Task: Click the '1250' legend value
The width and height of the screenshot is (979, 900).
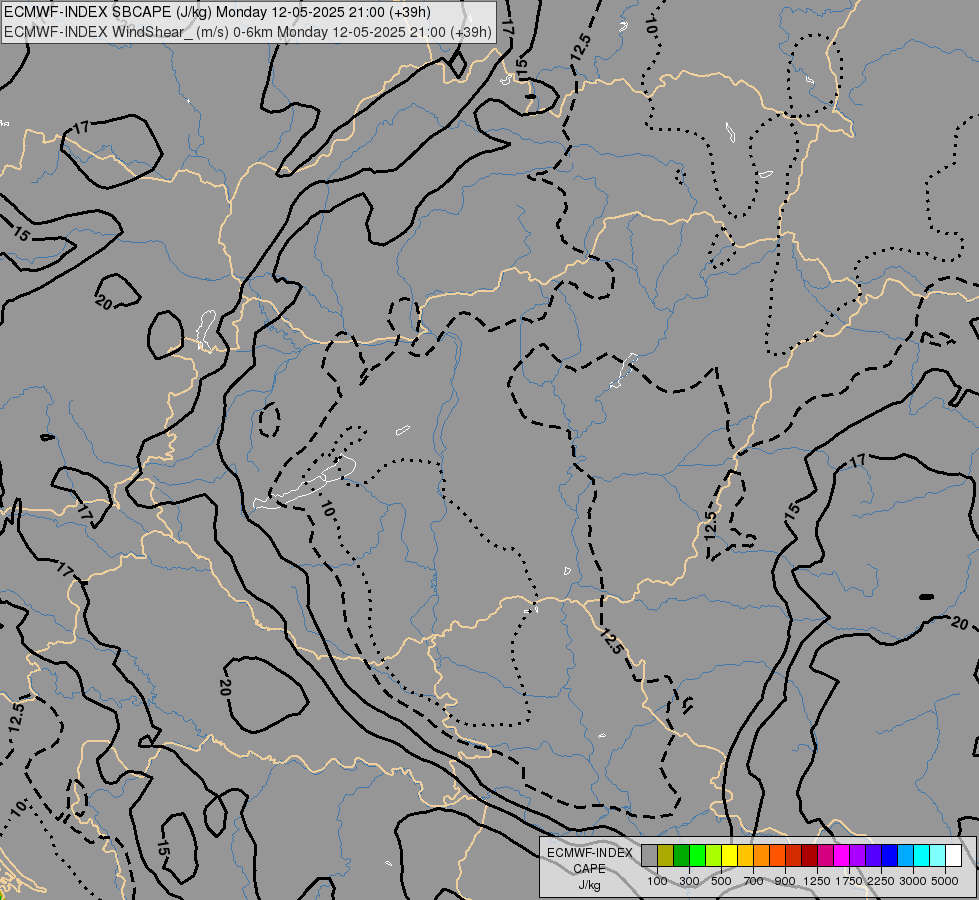Action: (x=817, y=881)
